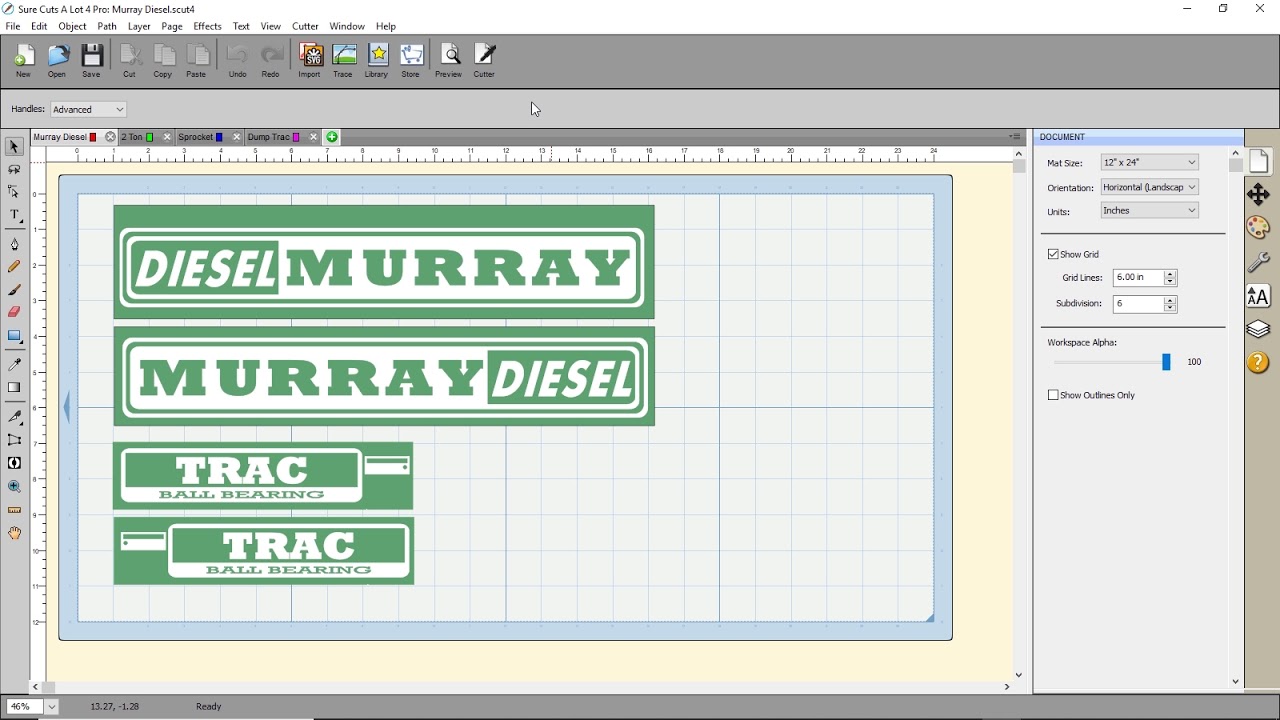Switch to the Dump Trac page tab
Viewport: 1280px width, 720px height.
(273, 137)
